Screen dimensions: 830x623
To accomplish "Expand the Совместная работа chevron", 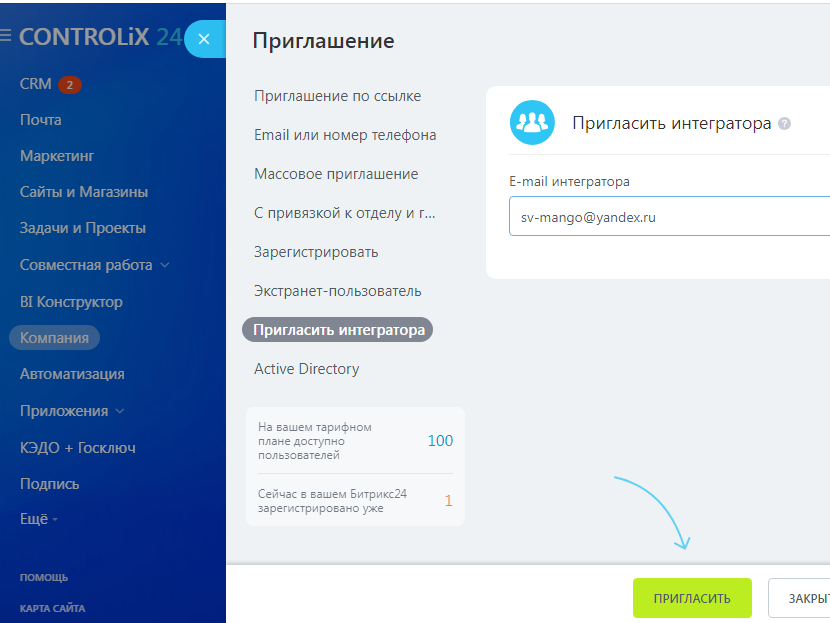I will 165,265.
